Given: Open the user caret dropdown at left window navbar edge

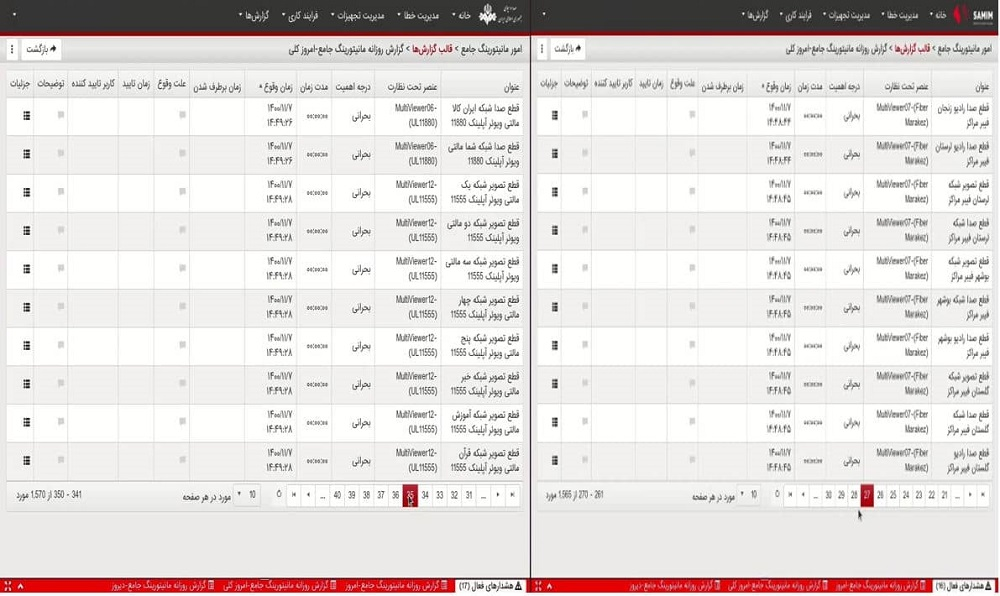Looking at the screenshot, I should point(14,14).
